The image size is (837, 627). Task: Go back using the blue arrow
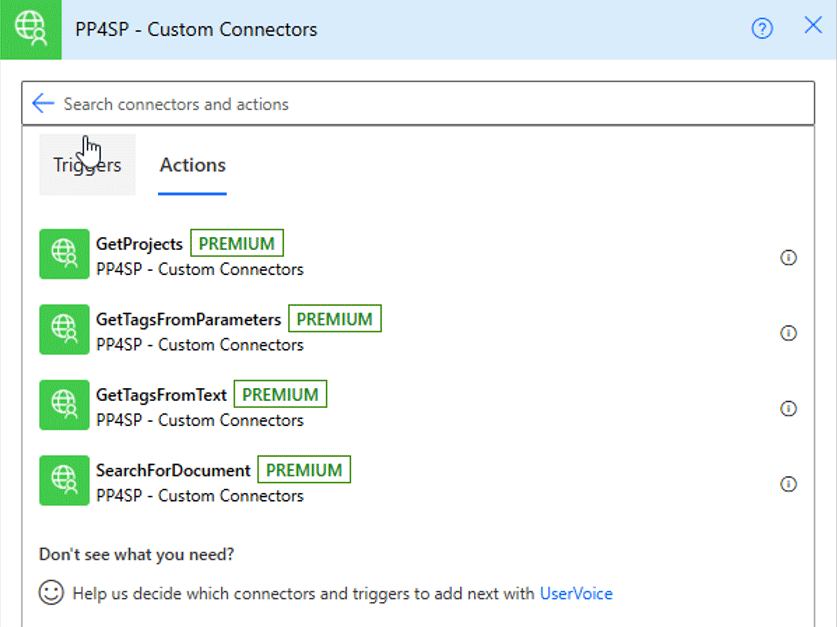pyautogui.click(x=43, y=104)
